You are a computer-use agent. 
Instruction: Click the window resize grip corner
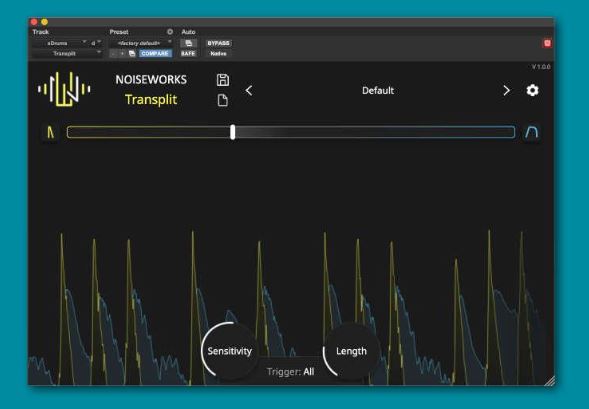click(x=550, y=381)
